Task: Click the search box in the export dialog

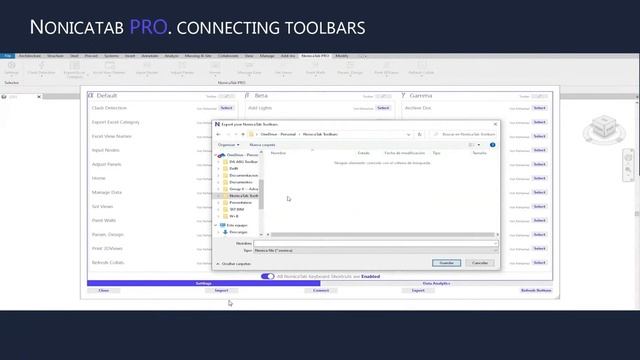Action: (x=464, y=134)
